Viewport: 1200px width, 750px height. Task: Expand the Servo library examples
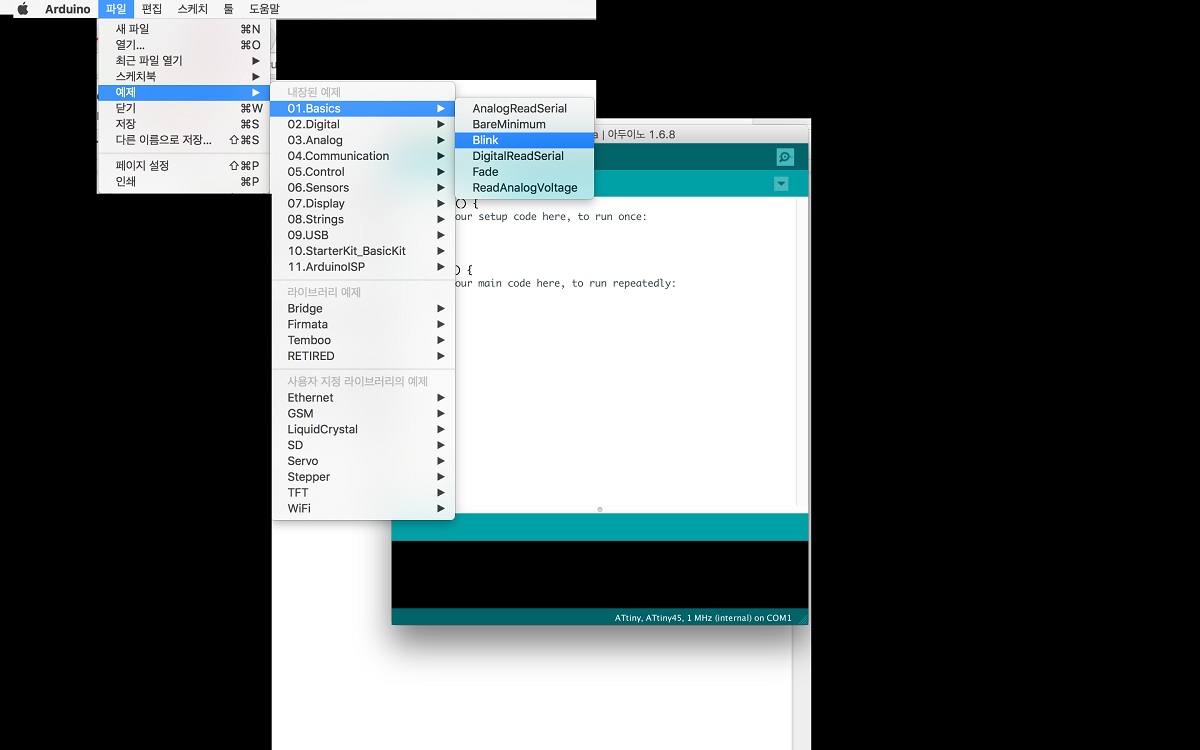(363, 461)
